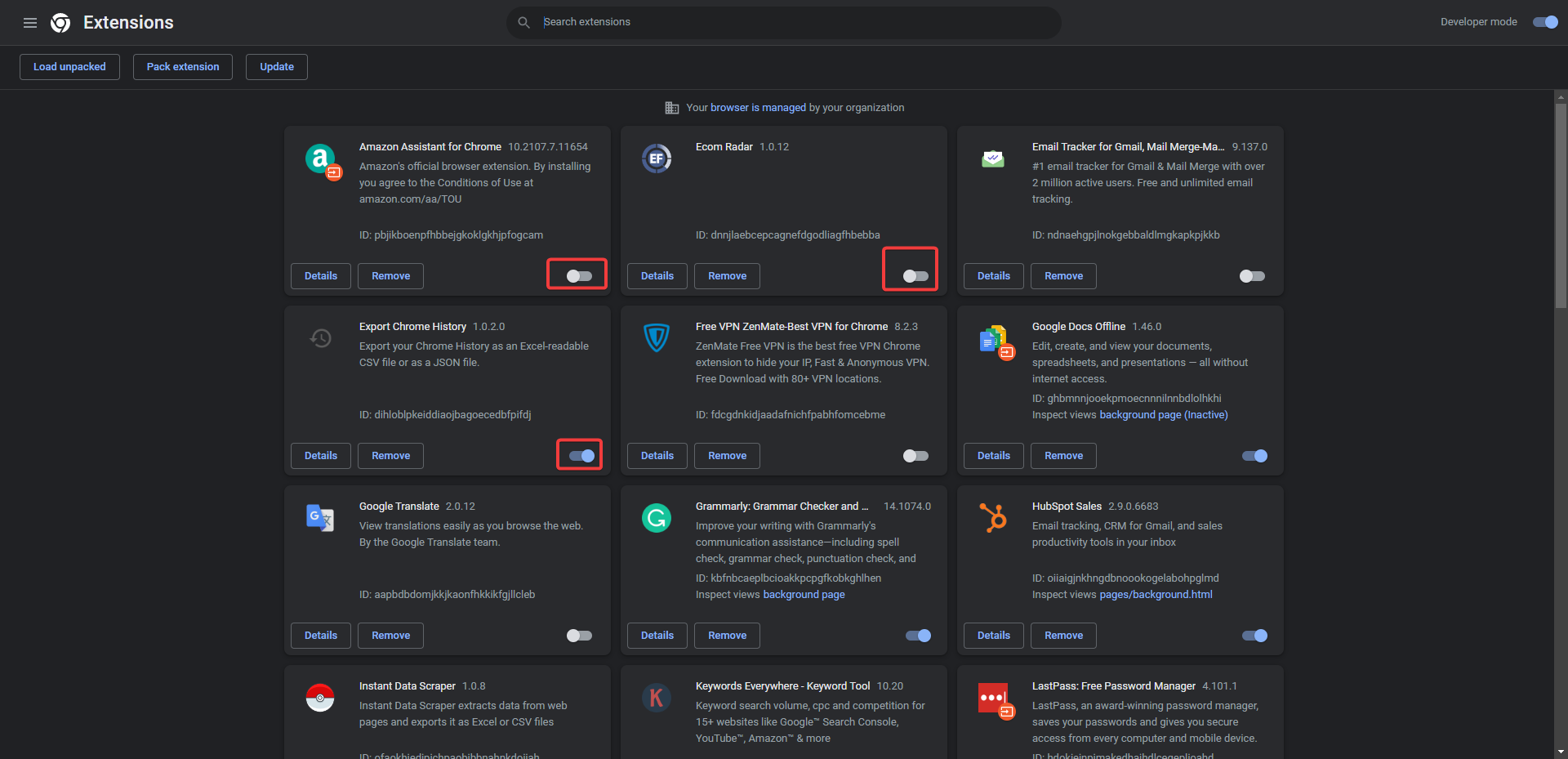Image resolution: width=1568 pixels, height=759 pixels.
Task: Open Details for HubSpot Sales
Action: (x=994, y=636)
